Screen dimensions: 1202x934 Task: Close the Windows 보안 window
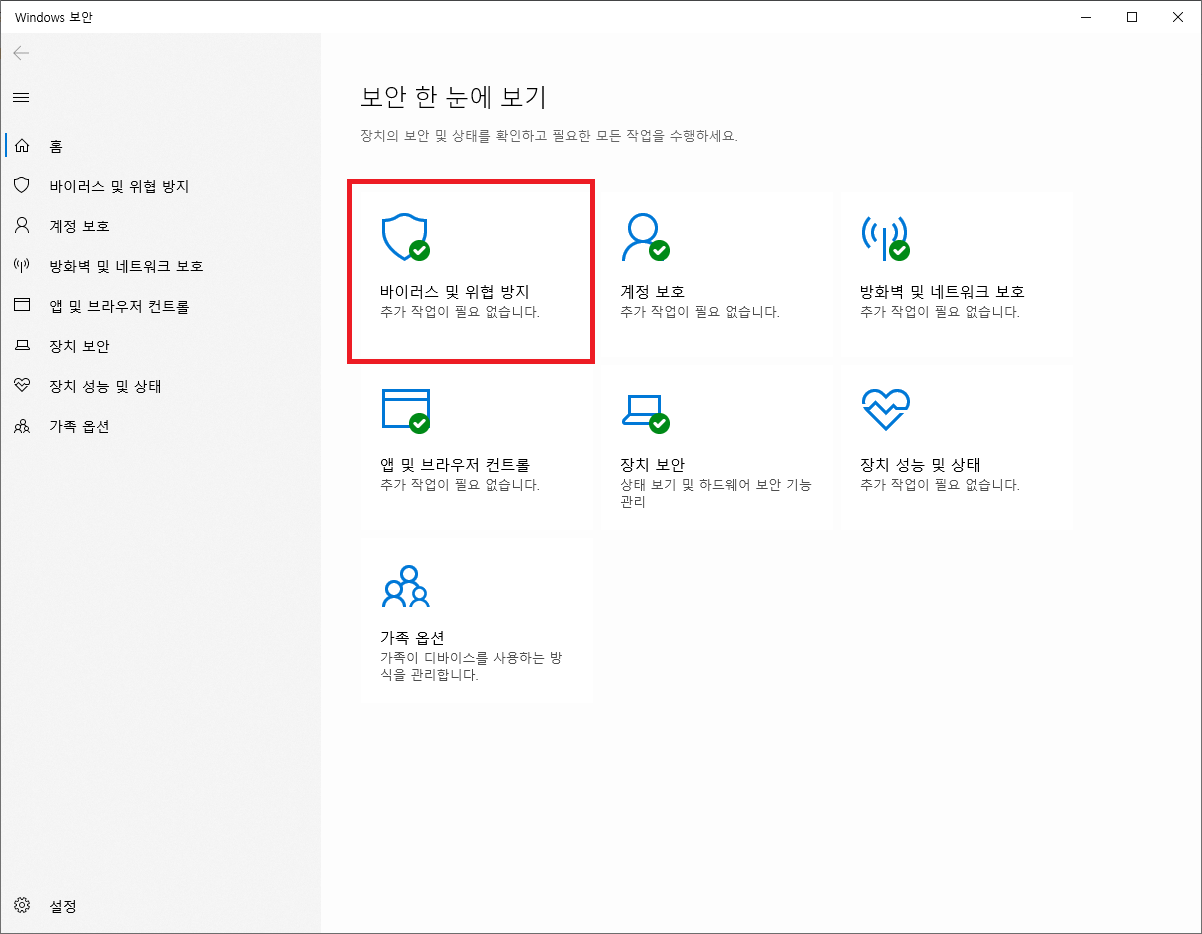pos(1178,17)
